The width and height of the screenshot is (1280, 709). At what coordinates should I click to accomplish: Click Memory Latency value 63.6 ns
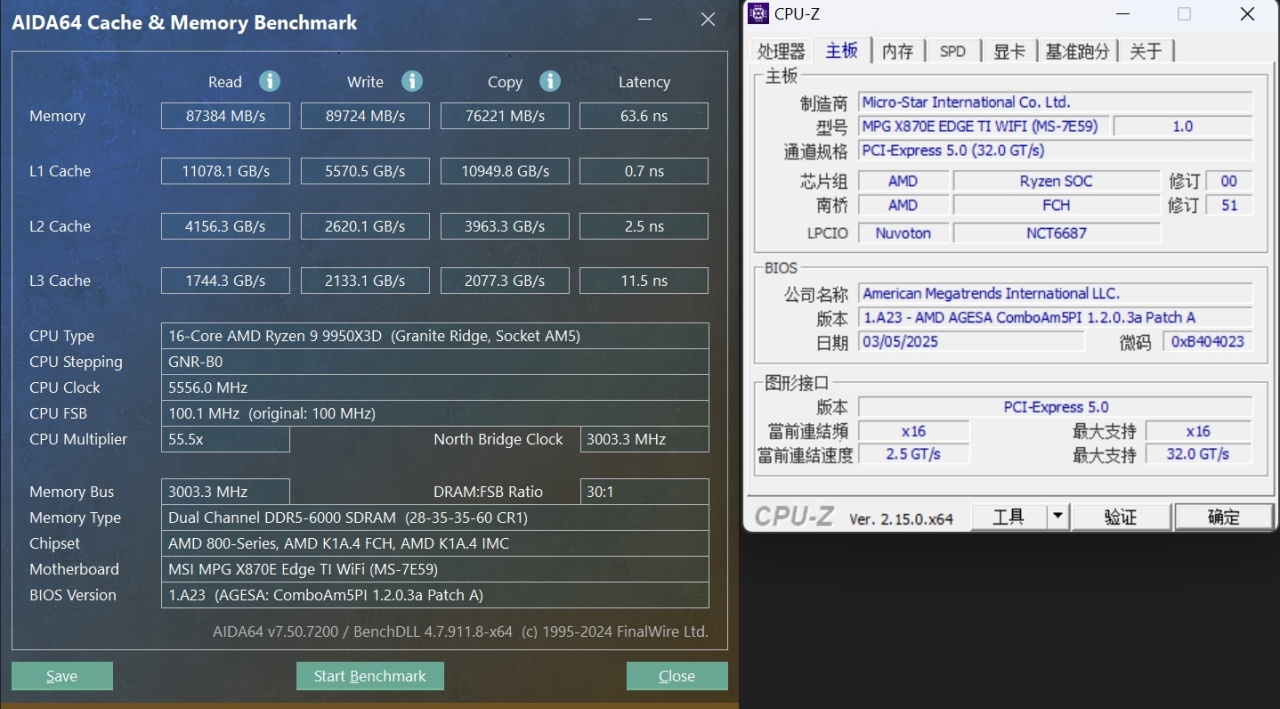click(x=644, y=116)
